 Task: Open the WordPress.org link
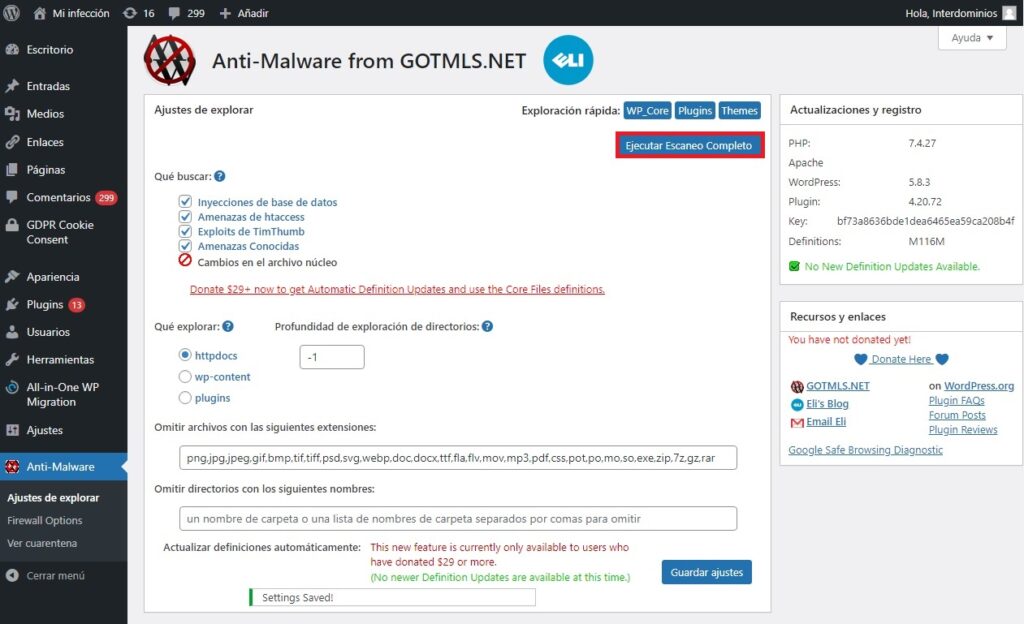pos(979,386)
